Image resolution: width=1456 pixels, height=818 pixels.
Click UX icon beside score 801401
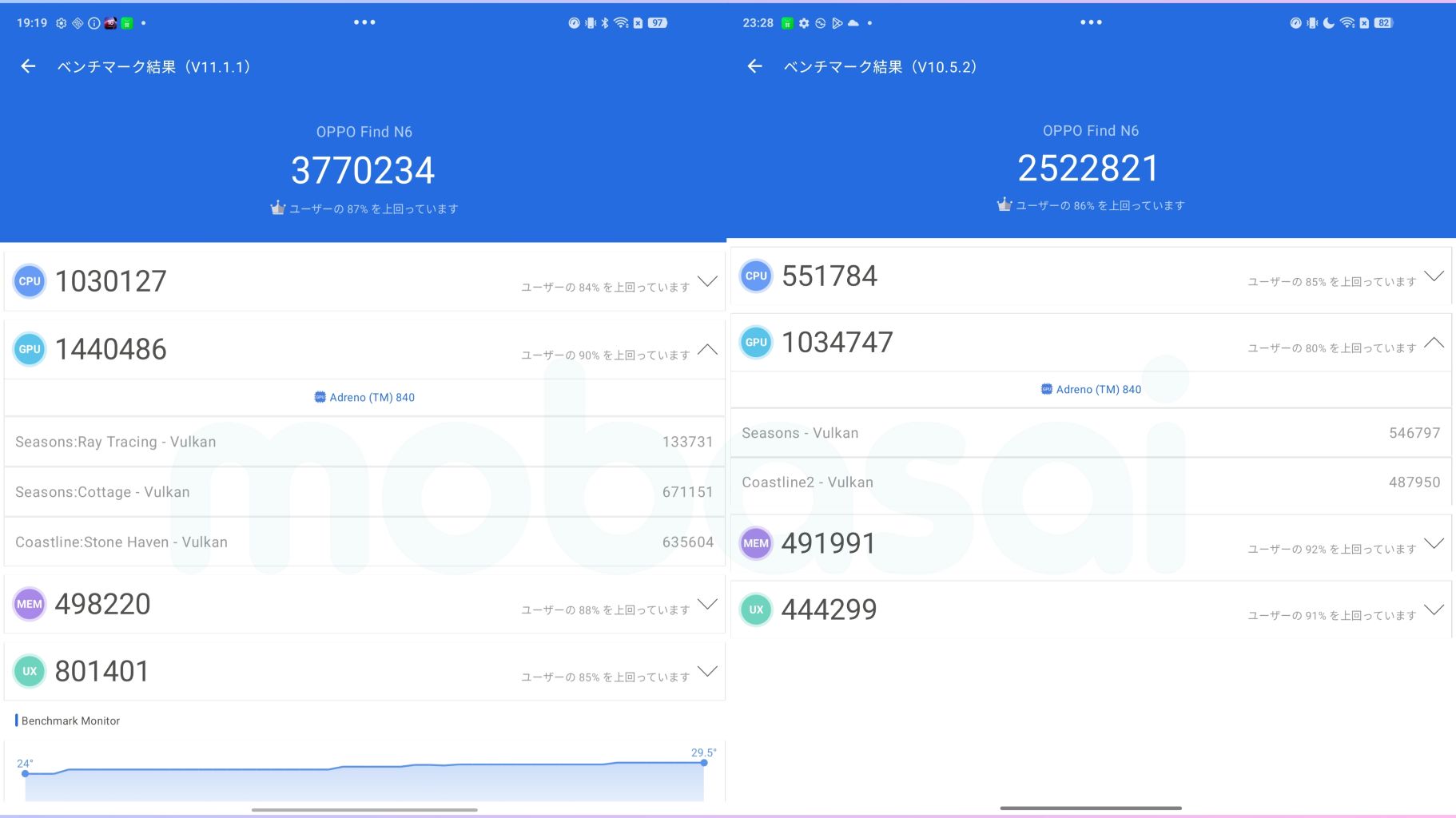point(30,671)
